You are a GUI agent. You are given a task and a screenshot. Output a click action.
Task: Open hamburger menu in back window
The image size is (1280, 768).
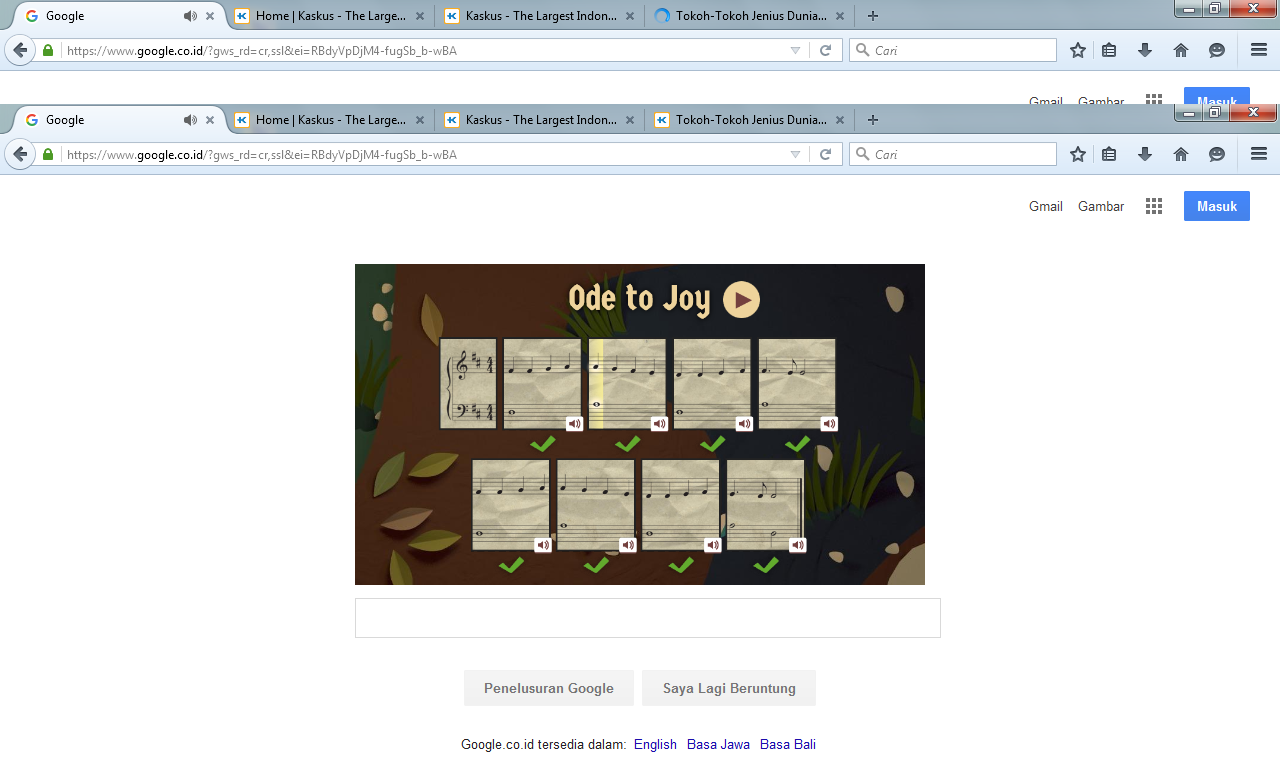1259,50
